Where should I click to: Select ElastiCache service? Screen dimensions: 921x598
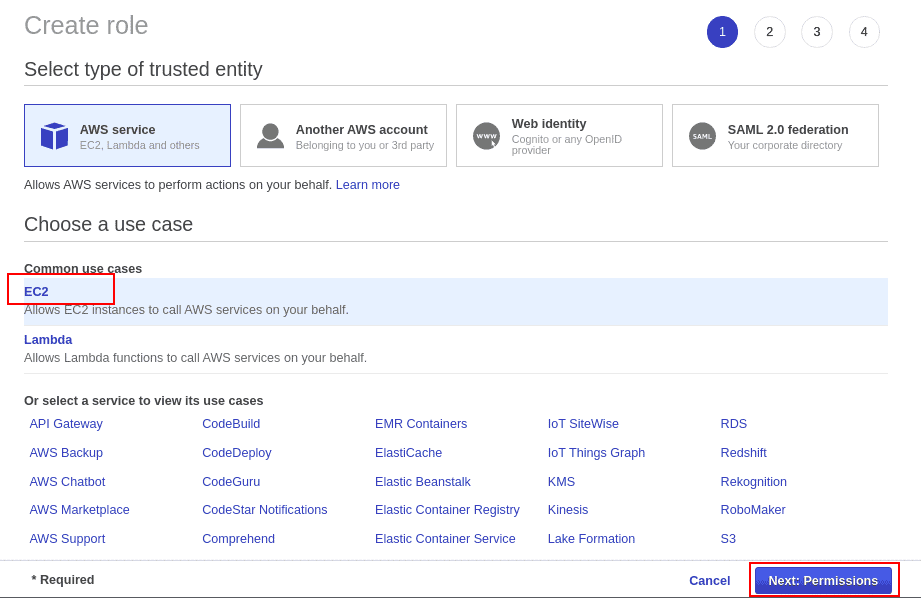click(x=408, y=452)
